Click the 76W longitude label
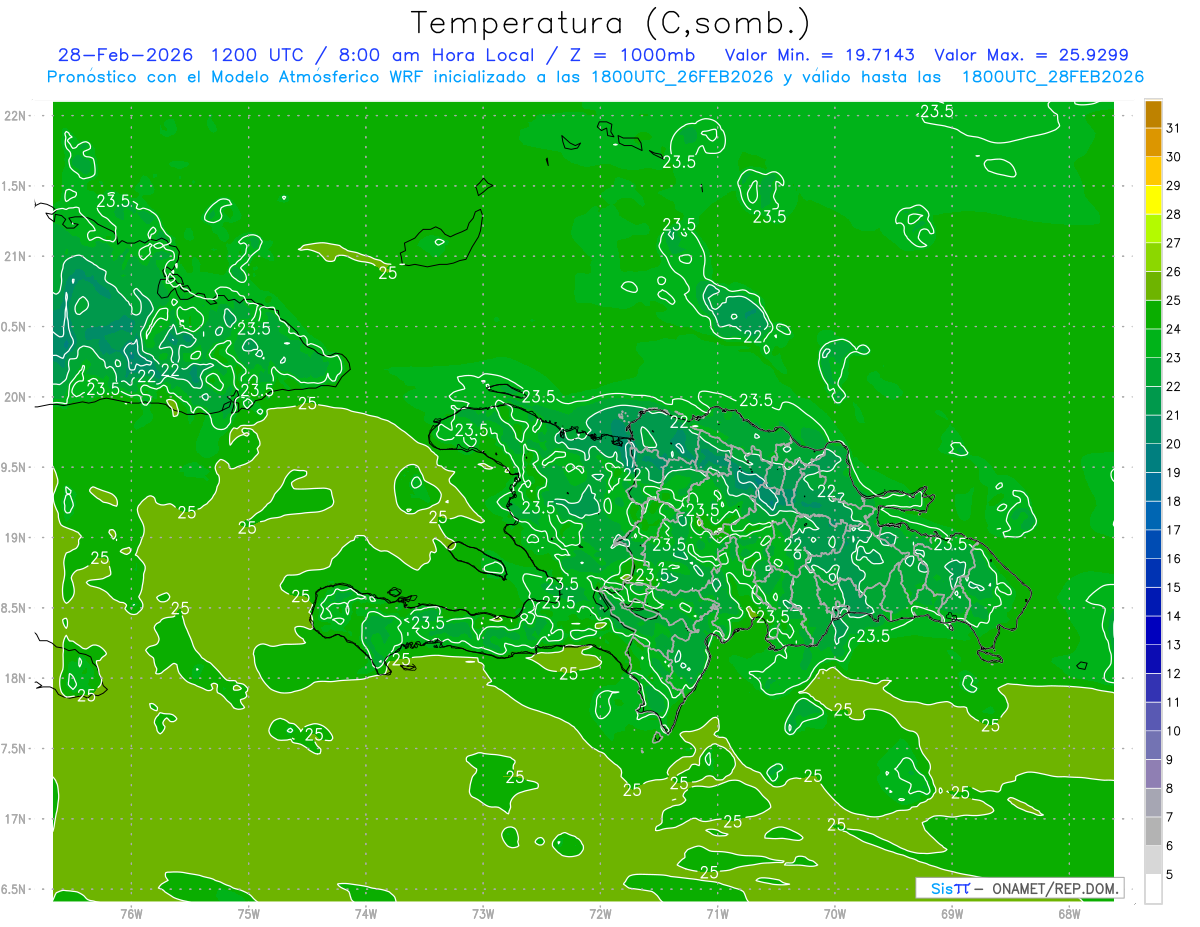This screenshot has height=927, width=1200. point(131,913)
